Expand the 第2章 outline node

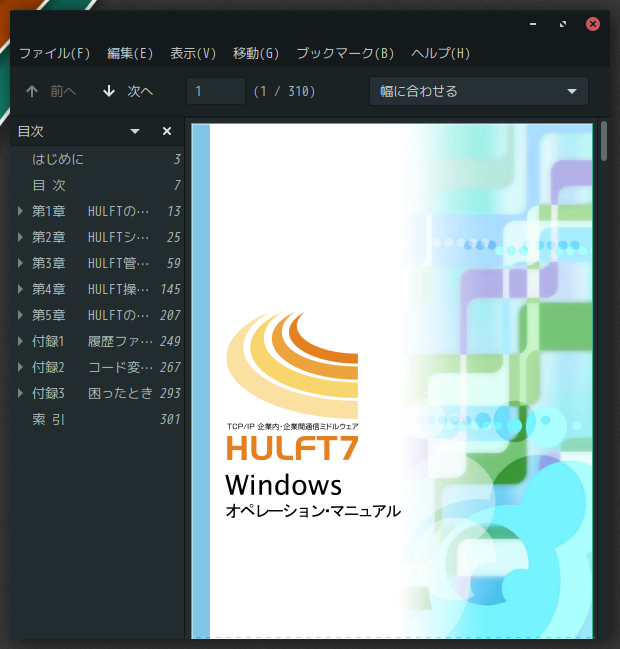click(20, 237)
